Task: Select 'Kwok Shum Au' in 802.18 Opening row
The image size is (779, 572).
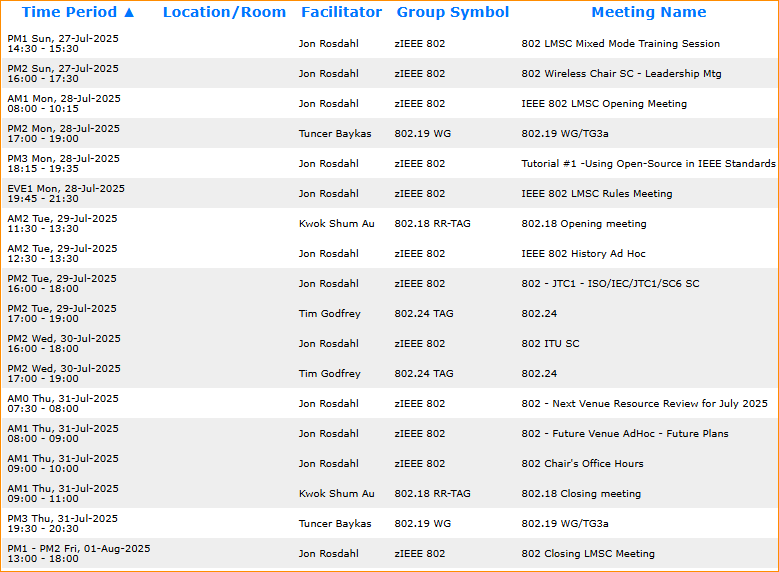Action: coord(336,224)
